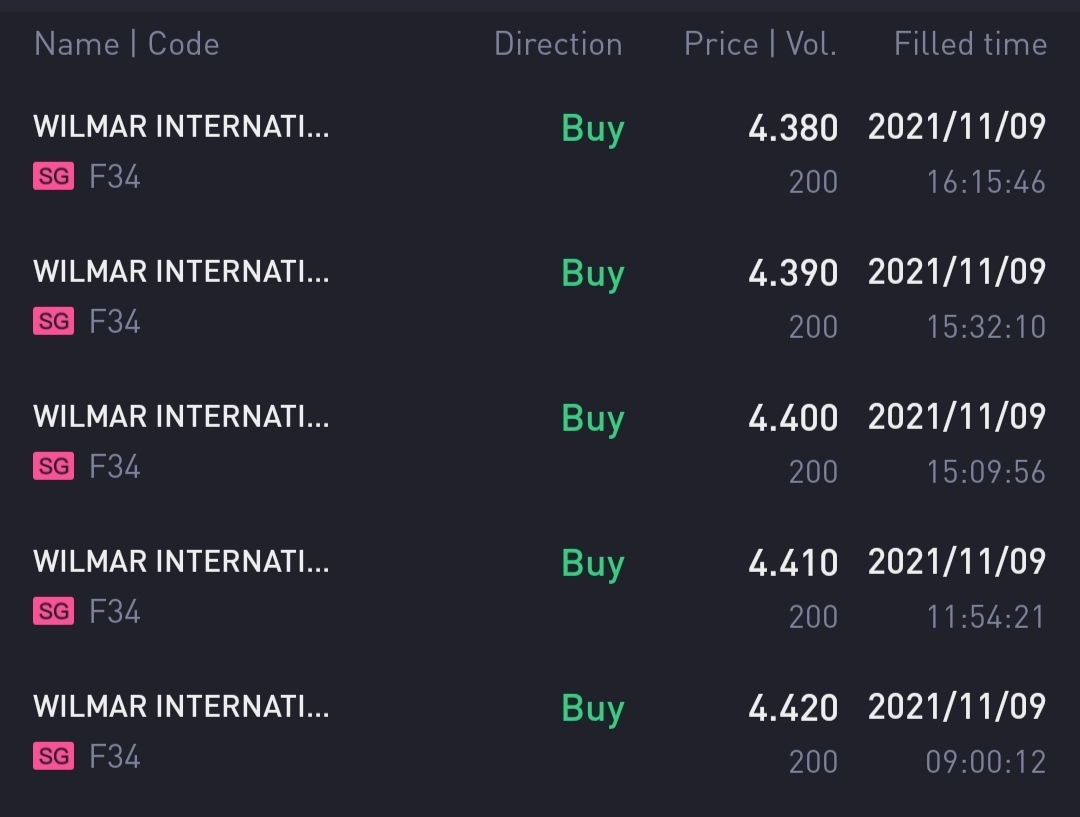Click the Buy label on the 4.420 order
The height and width of the screenshot is (817, 1080).
[593, 709]
